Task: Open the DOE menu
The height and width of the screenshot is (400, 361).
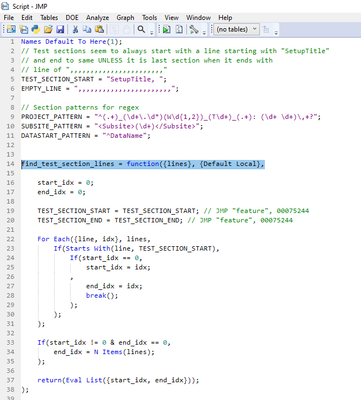Action: [72, 18]
